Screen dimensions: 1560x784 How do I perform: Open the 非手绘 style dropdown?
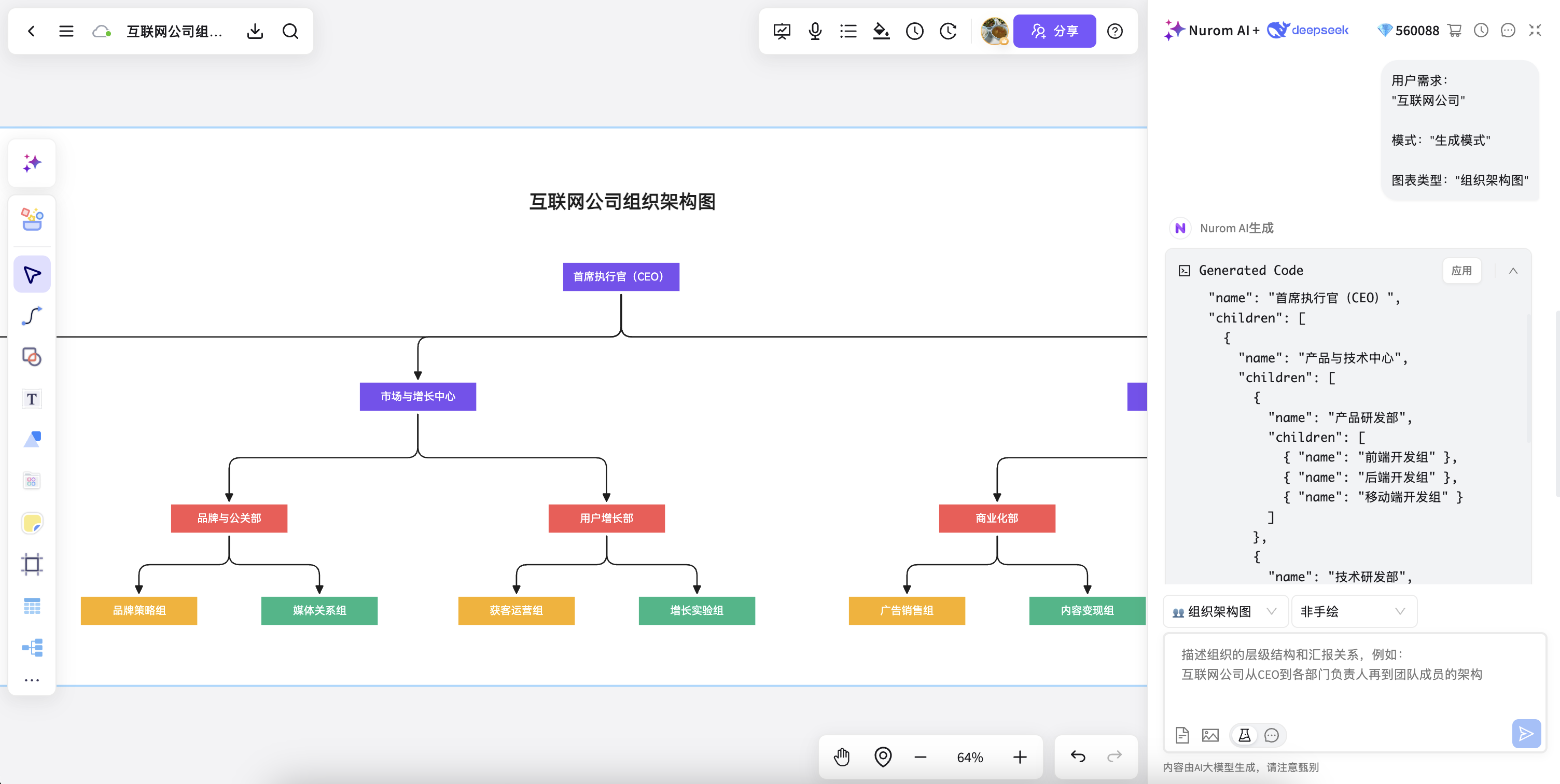coord(1354,611)
